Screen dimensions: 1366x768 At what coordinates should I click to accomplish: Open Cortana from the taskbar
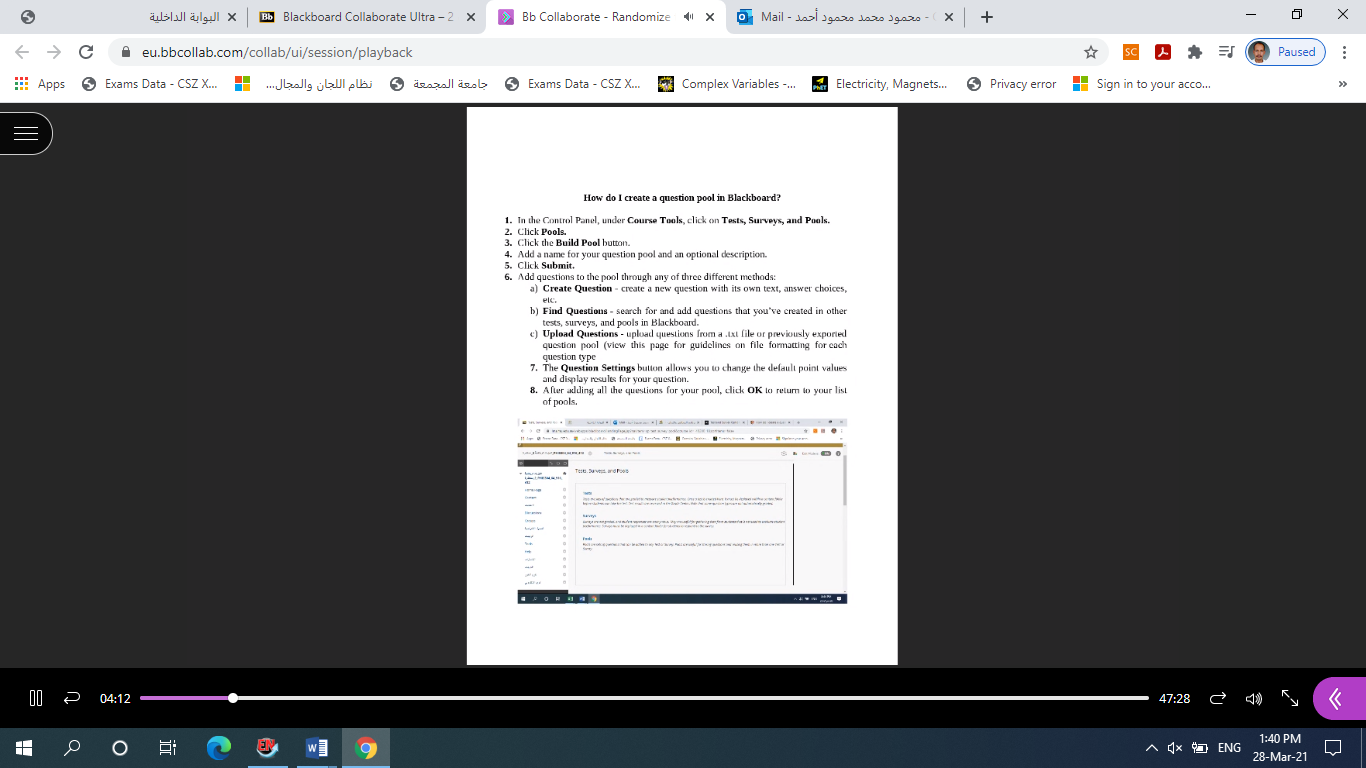120,748
